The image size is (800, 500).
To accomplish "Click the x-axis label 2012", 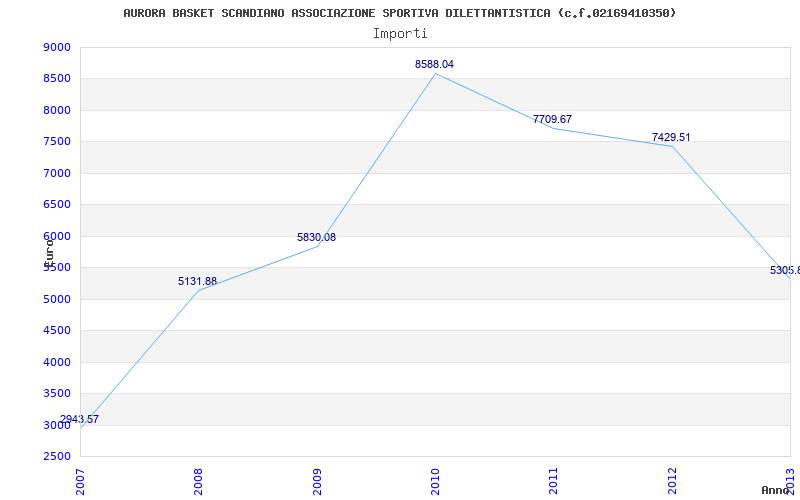I will pos(672,482).
